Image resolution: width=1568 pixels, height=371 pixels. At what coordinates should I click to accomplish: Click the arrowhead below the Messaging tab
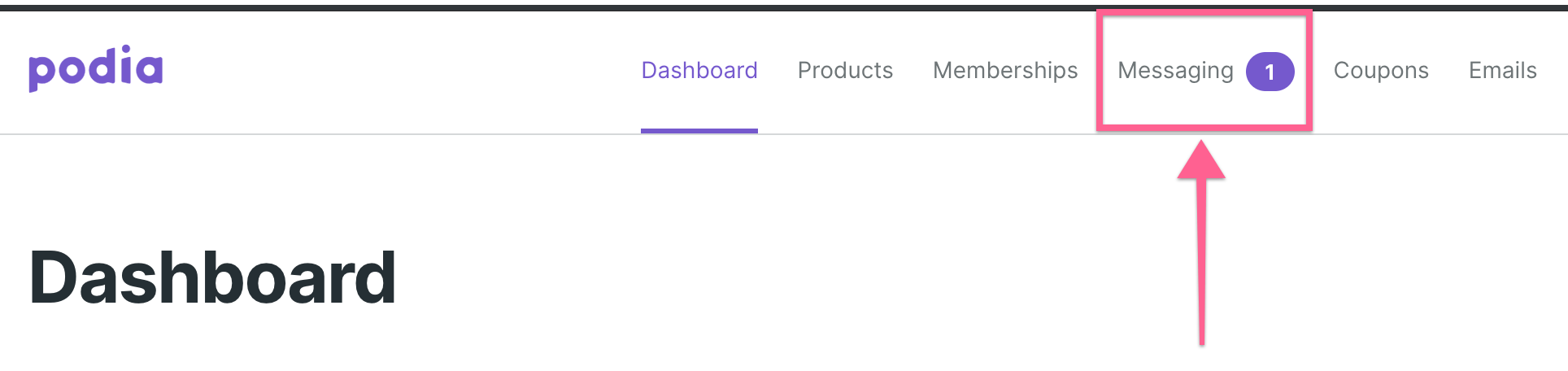1201,160
